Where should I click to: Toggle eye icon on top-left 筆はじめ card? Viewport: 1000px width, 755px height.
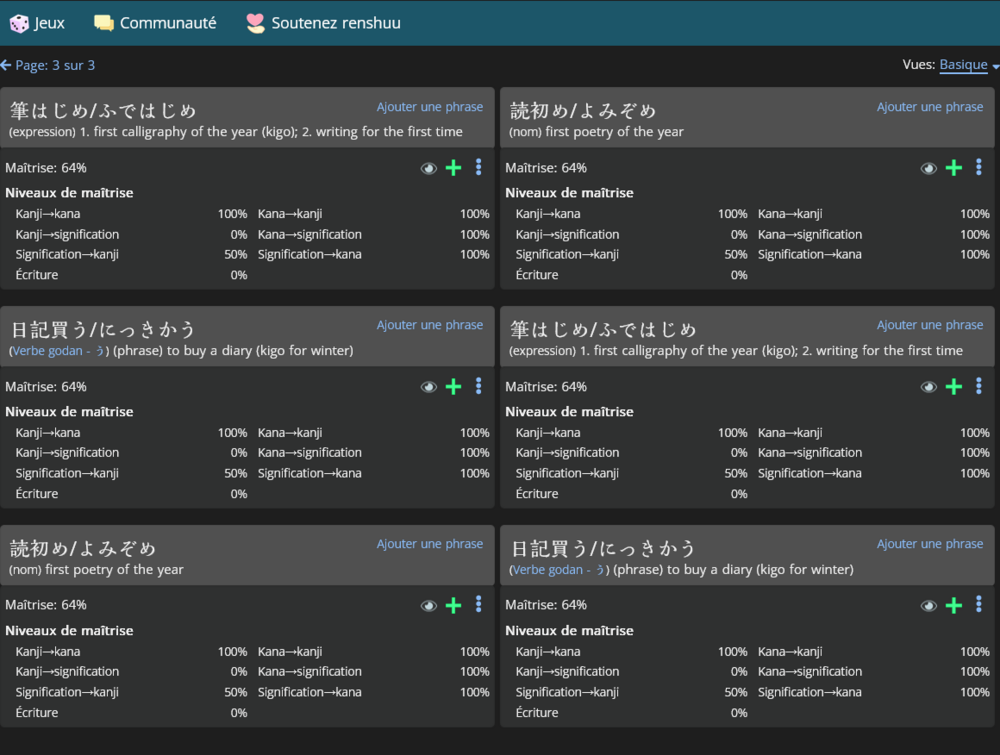[x=429, y=168]
